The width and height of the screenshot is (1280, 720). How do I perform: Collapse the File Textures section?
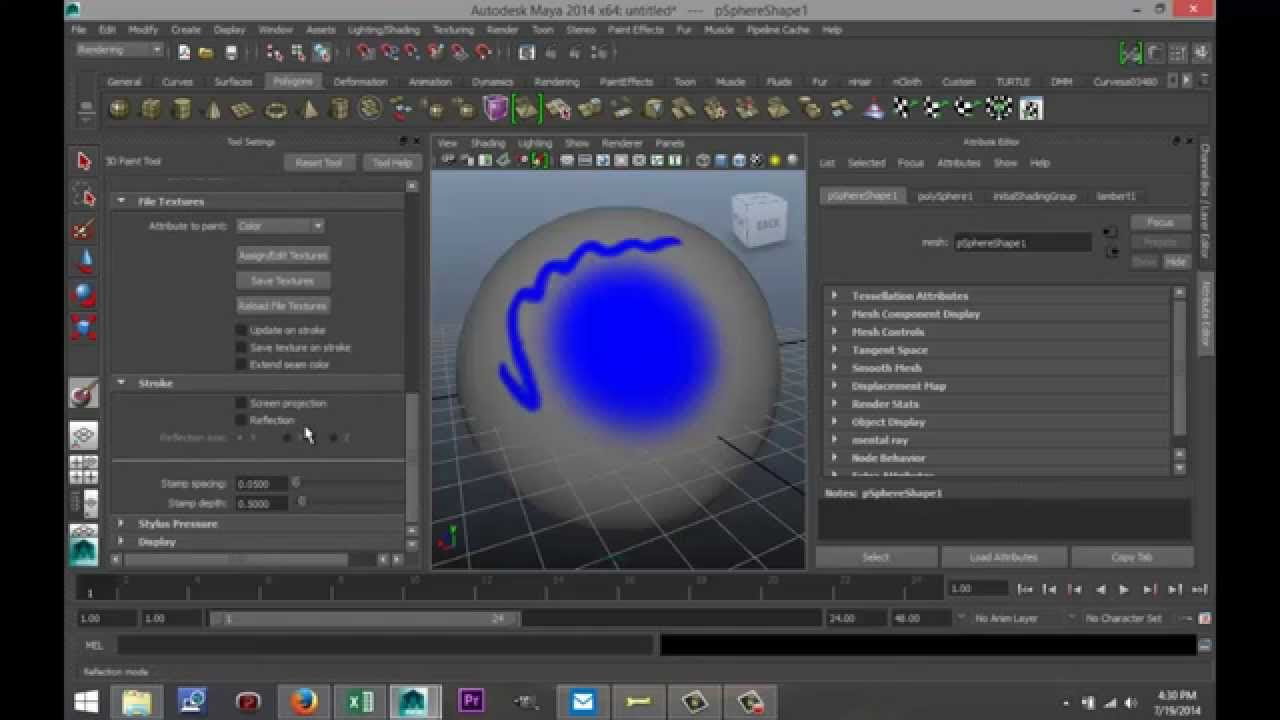(x=121, y=201)
